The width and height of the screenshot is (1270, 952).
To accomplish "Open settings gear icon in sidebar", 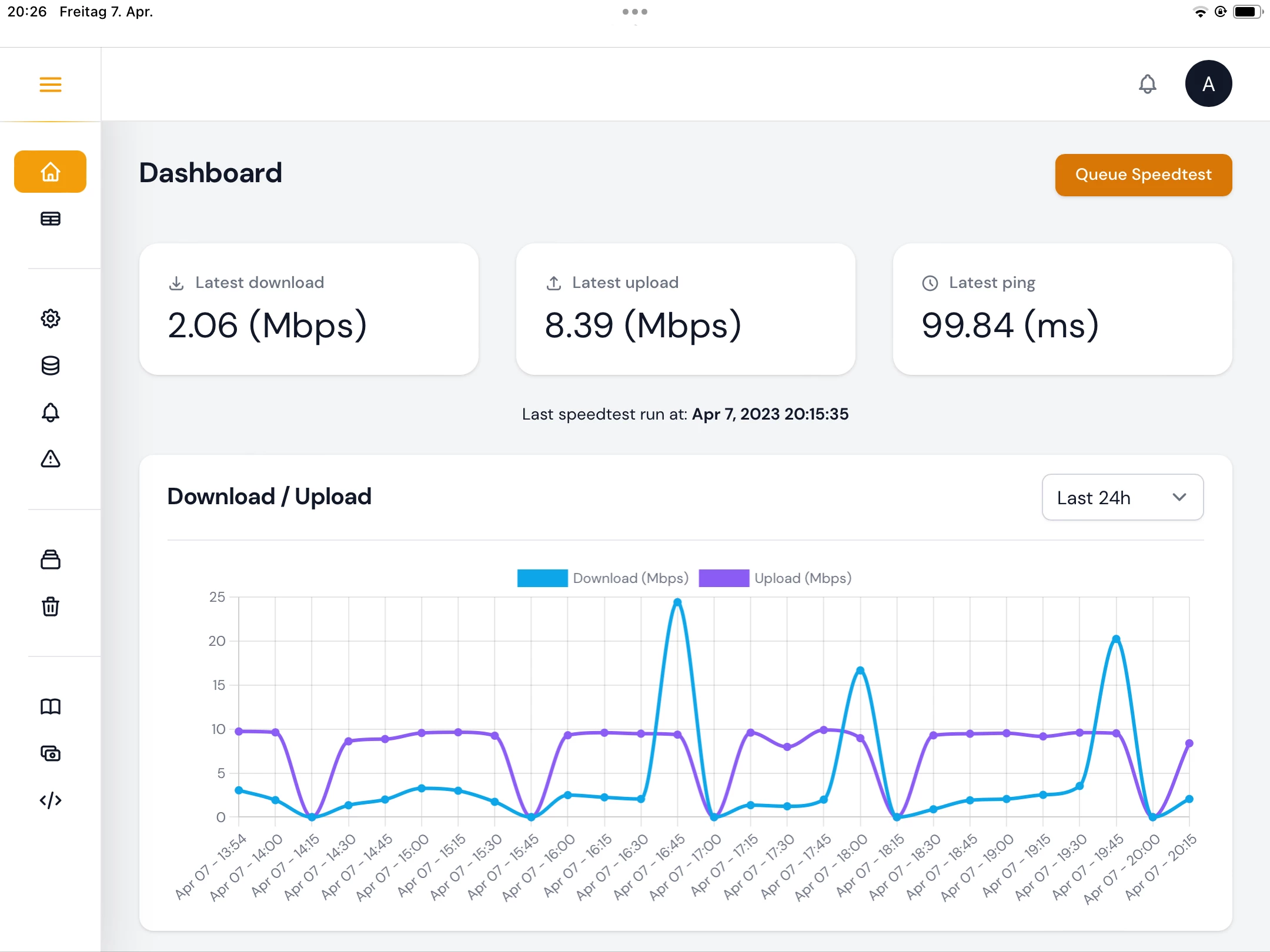I will (51, 319).
